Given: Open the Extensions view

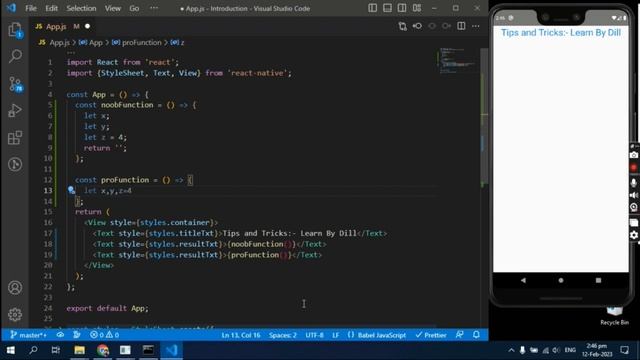Looking at the screenshot, I should tap(15, 138).
